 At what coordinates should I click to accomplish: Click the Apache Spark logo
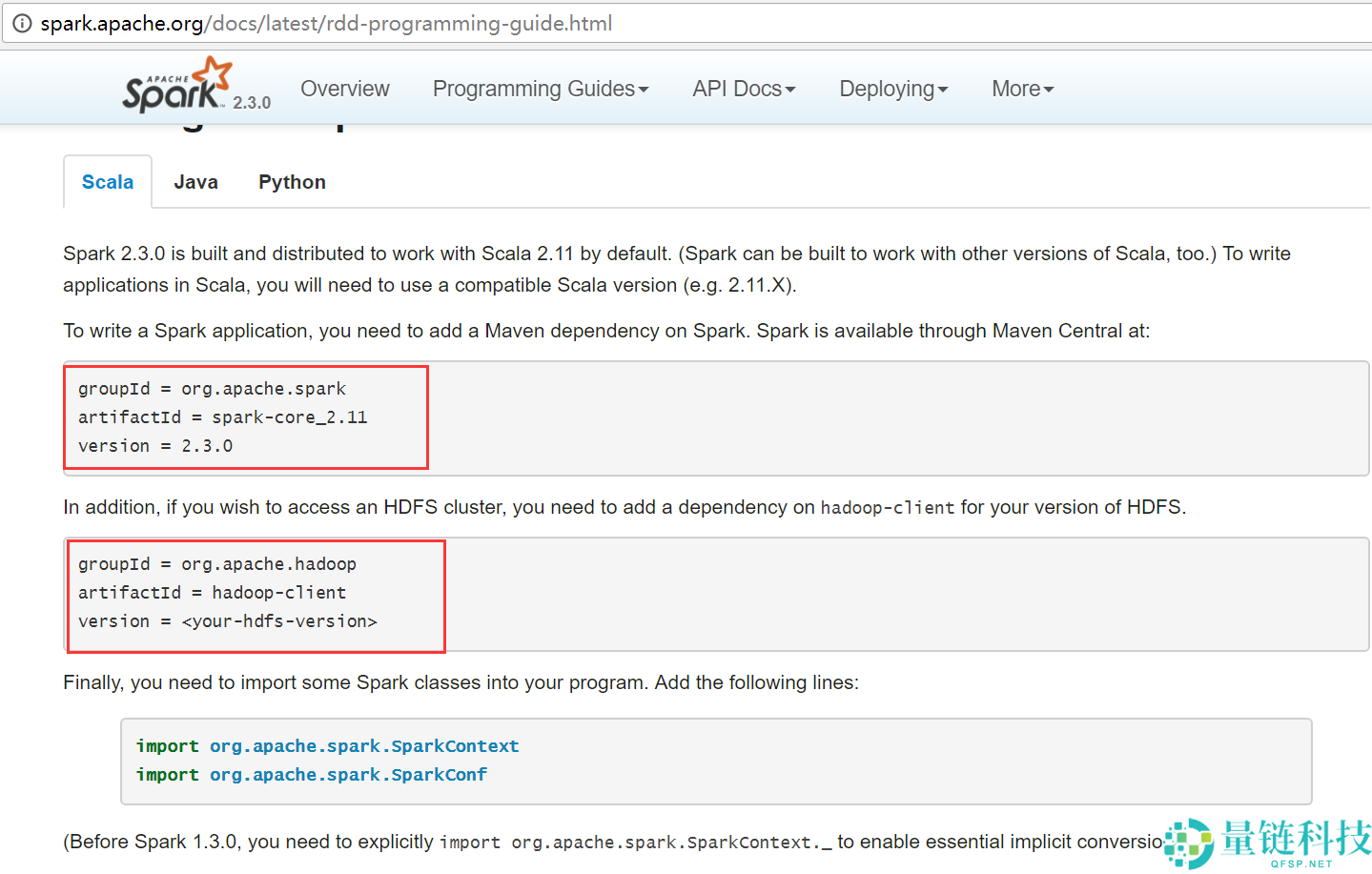(176, 86)
